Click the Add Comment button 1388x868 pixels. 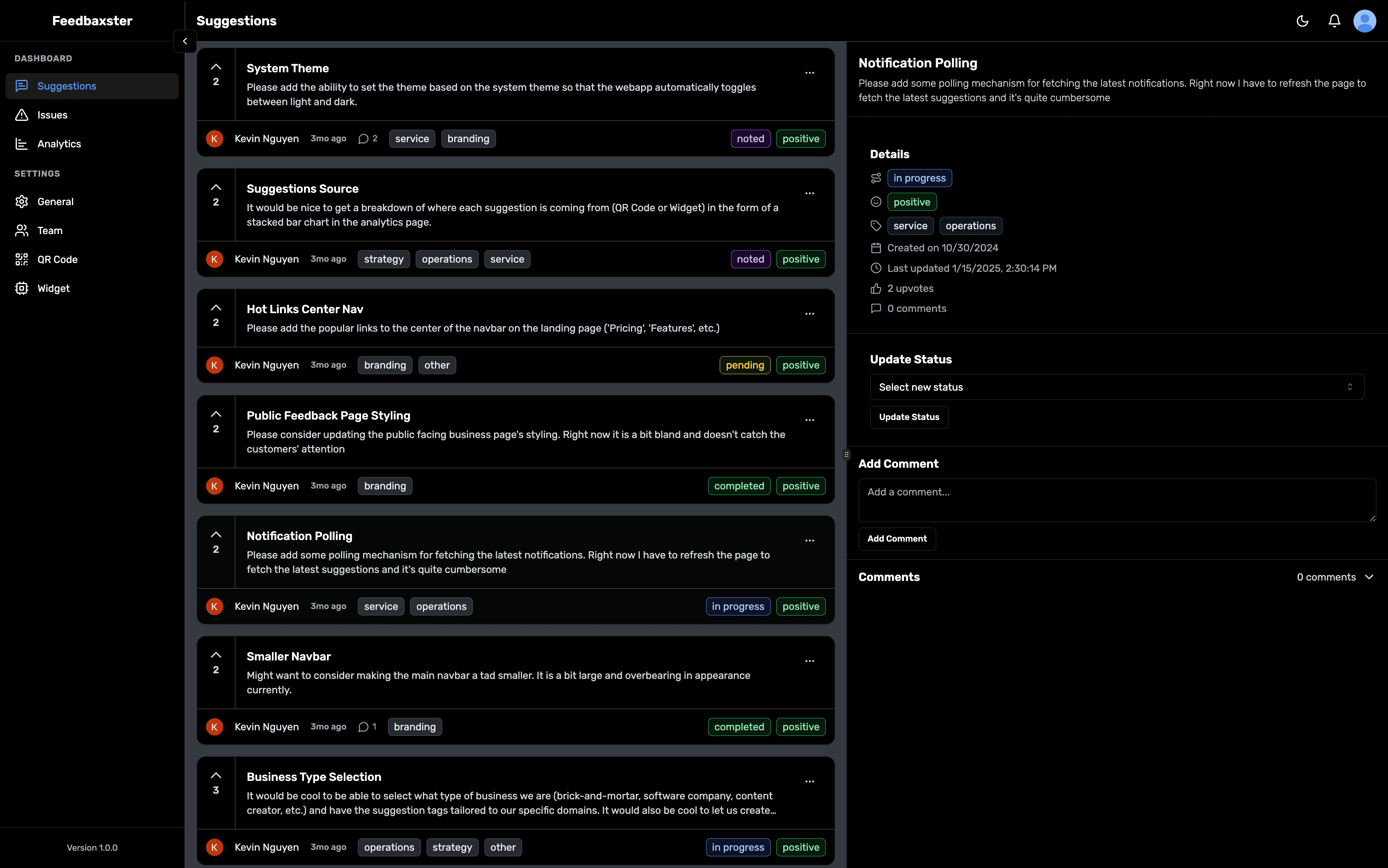[x=897, y=538]
